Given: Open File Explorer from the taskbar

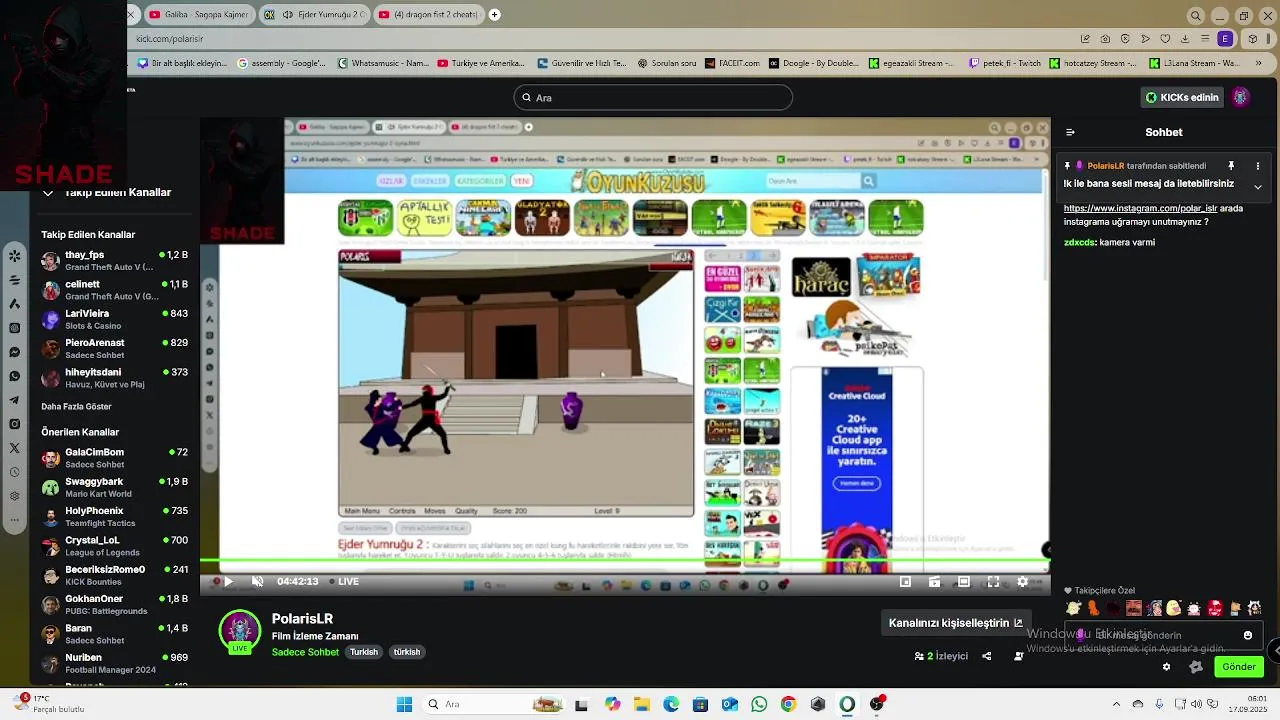Looking at the screenshot, I should 641,704.
